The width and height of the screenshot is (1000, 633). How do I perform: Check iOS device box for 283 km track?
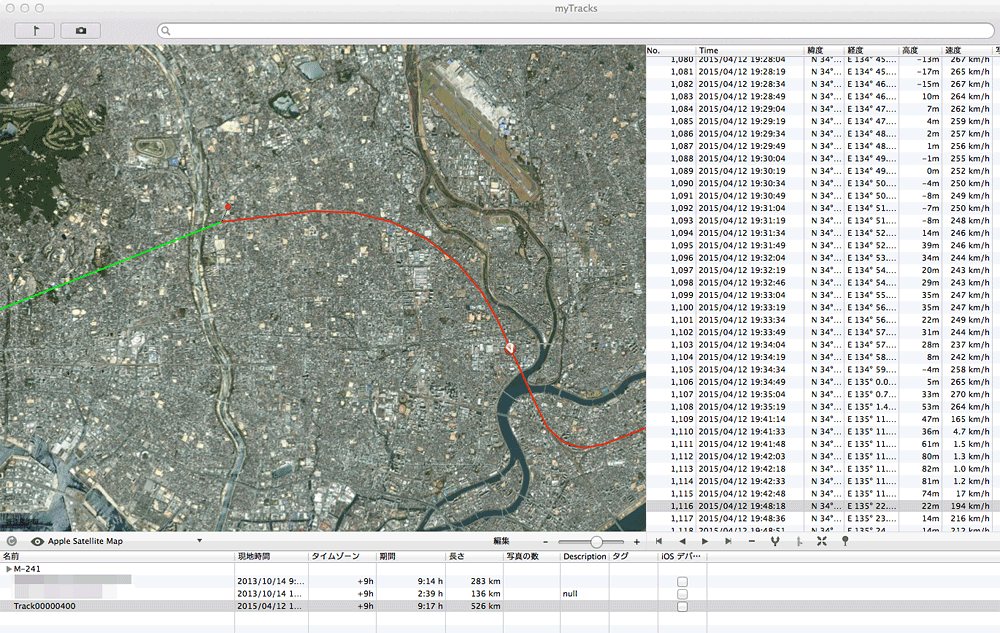pyautogui.click(x=682, y=581)
